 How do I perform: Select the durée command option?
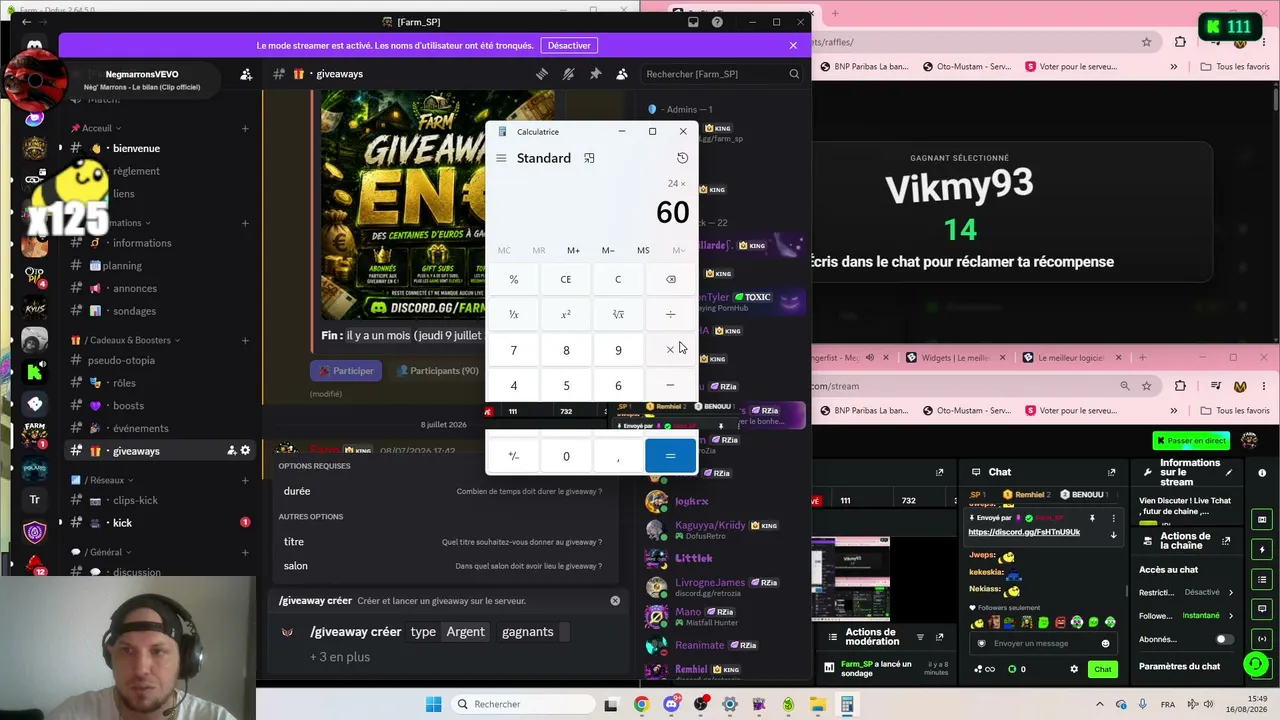click(443, 491)
